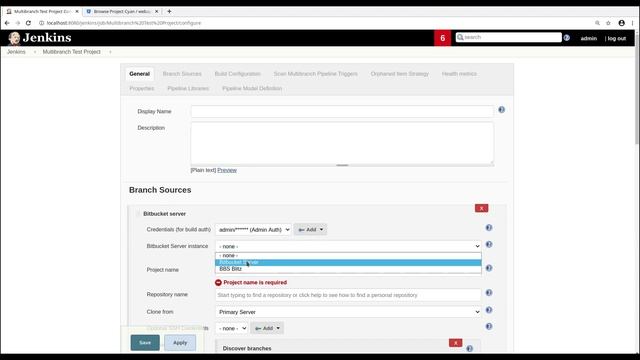Go forward in the browser
The height and width of the screenshot is (360, 640).
[18, 23]
